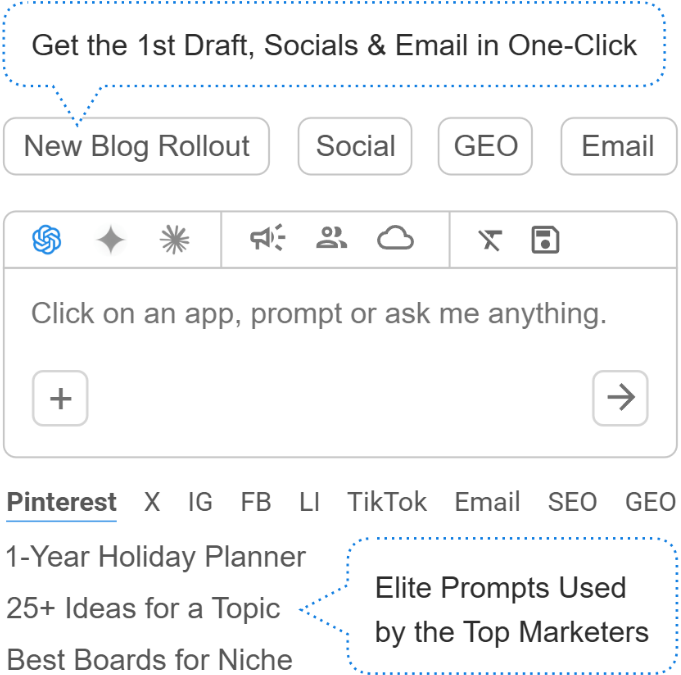Open the SEO prompts tab
The width and height of the screenshot is (681, 675).
click(x=572, y=502)
